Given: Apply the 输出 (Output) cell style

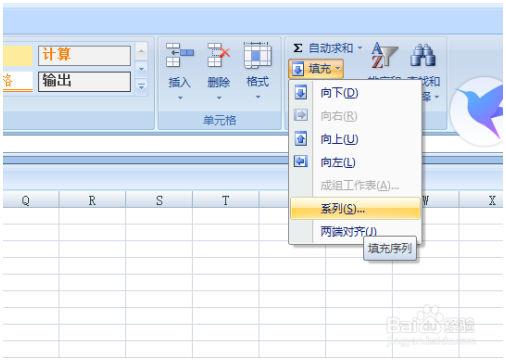Looking at the screenshot, I should coord(84,81).
